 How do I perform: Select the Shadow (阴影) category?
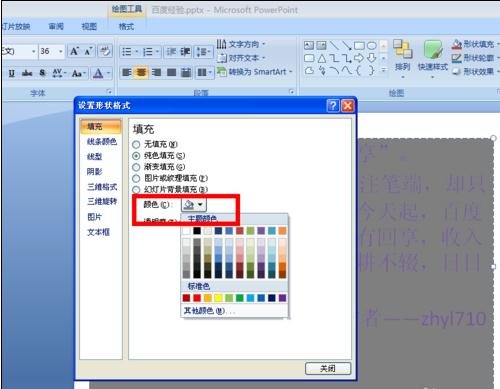click(95, 172)
